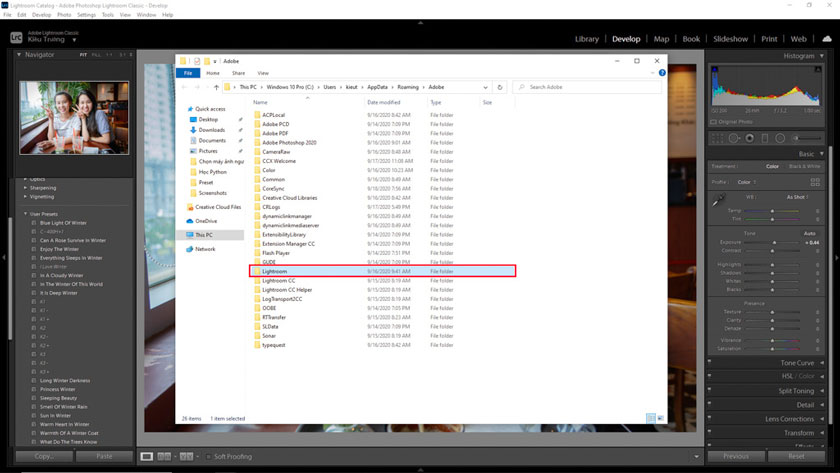
Task: Enable Original Photo checkbox under histogram
Action: 713,122
